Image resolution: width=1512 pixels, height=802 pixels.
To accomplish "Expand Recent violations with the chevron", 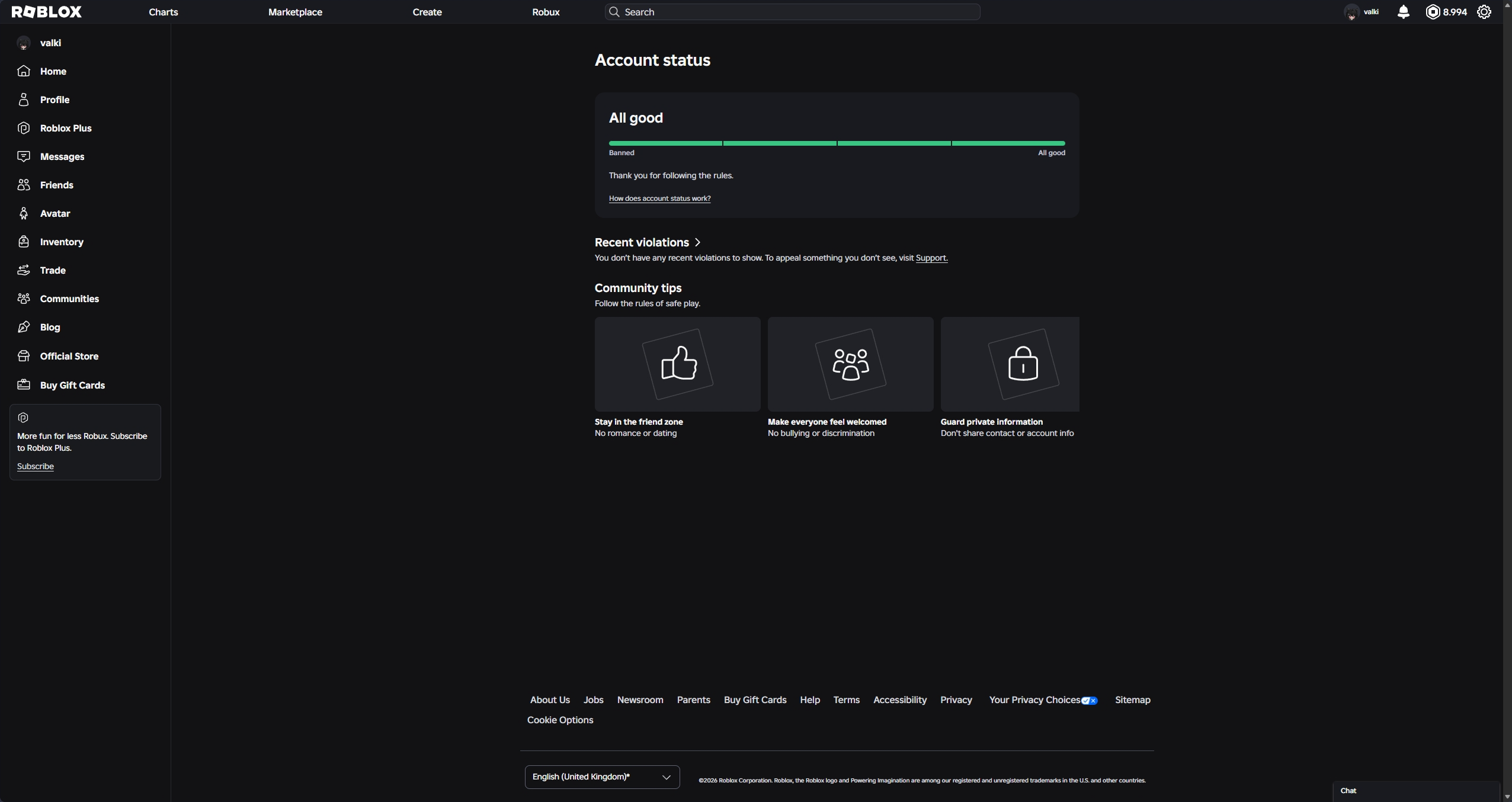I will [698, 242].
